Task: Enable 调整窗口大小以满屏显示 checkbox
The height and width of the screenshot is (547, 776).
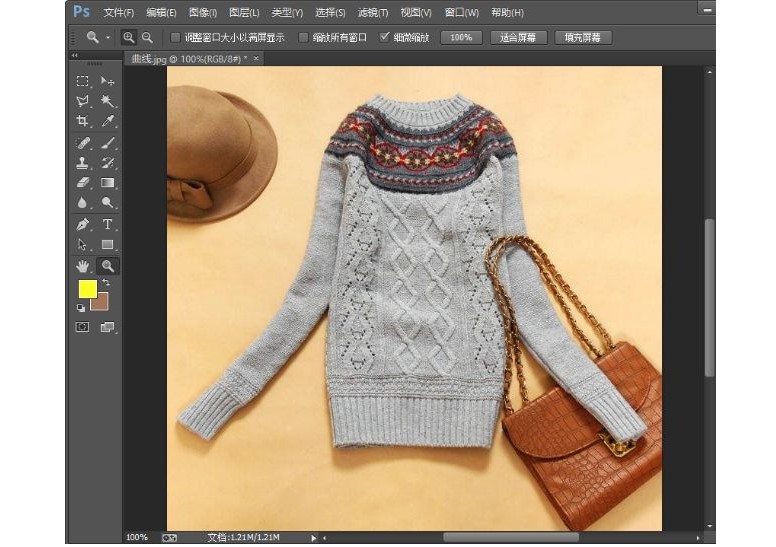Action: pyautogui.click(x=176, y=37)
